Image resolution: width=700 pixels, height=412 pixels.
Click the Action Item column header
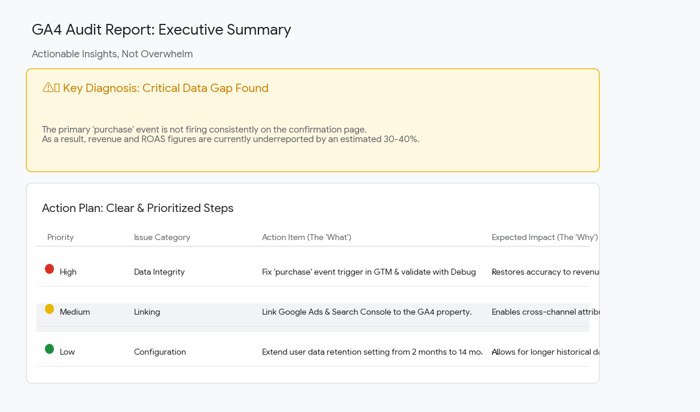(x=306, y=237)
